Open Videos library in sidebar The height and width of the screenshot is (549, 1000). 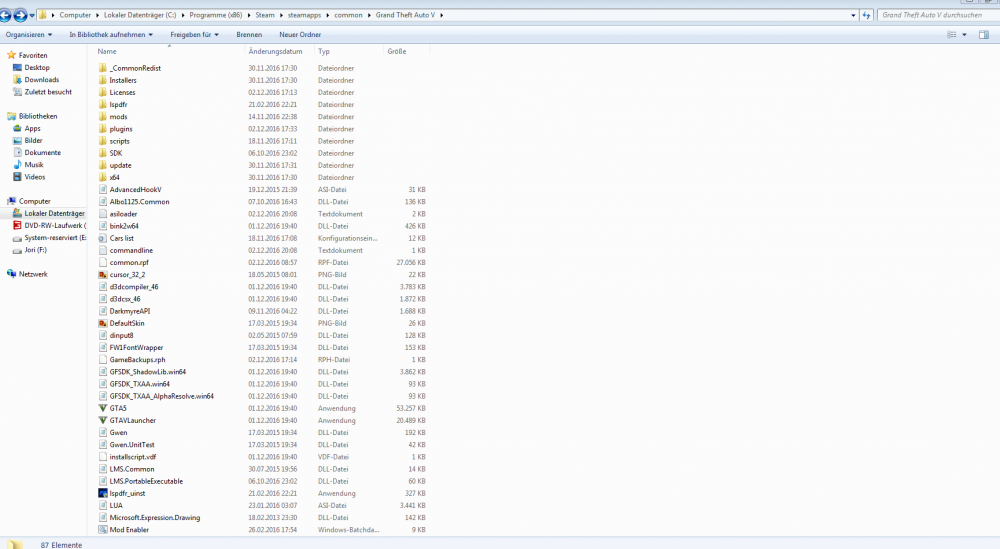pyautogui.click(x=34, y=177)
